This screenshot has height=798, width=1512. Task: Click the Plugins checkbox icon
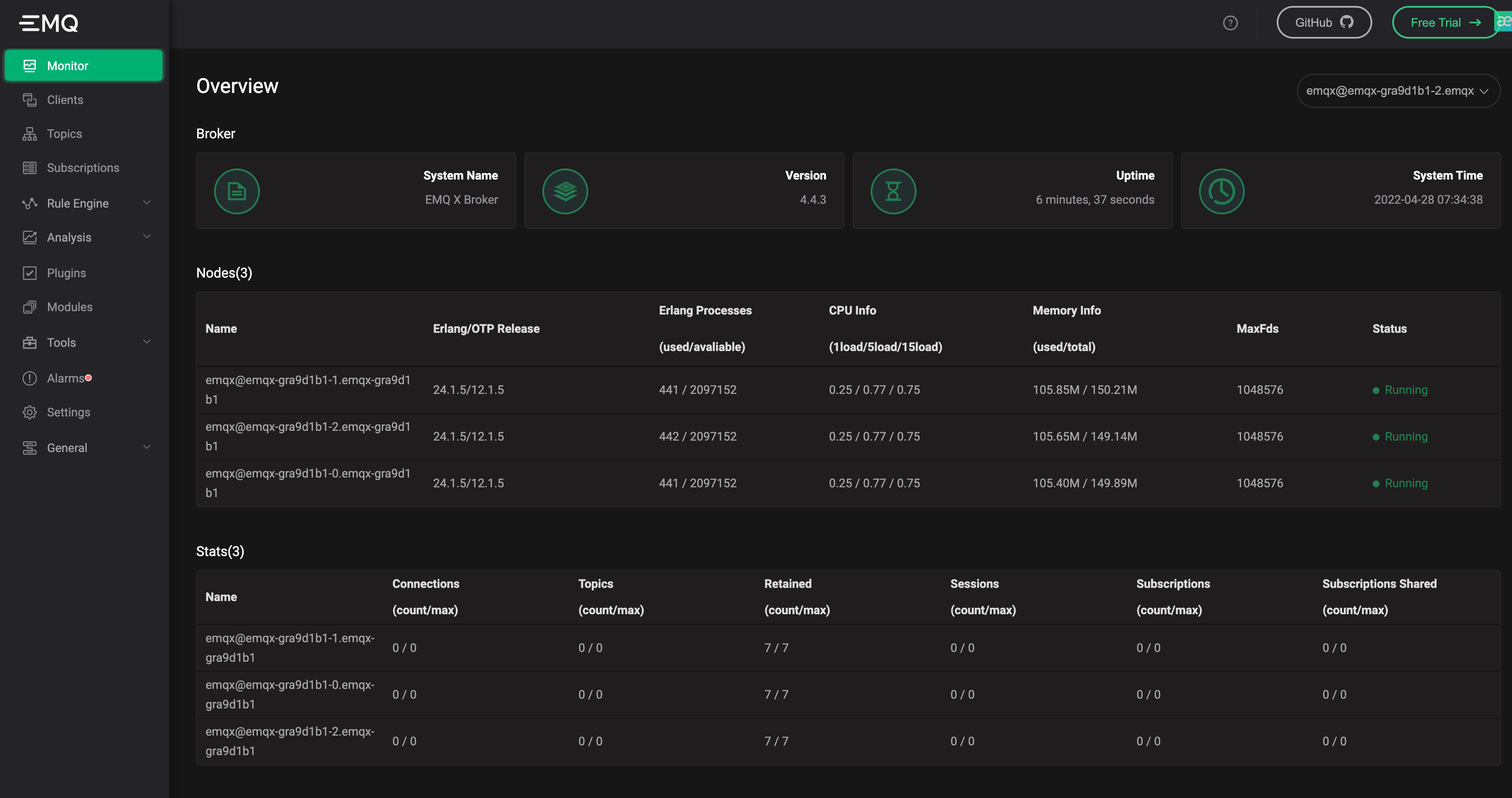coord(30,273)
